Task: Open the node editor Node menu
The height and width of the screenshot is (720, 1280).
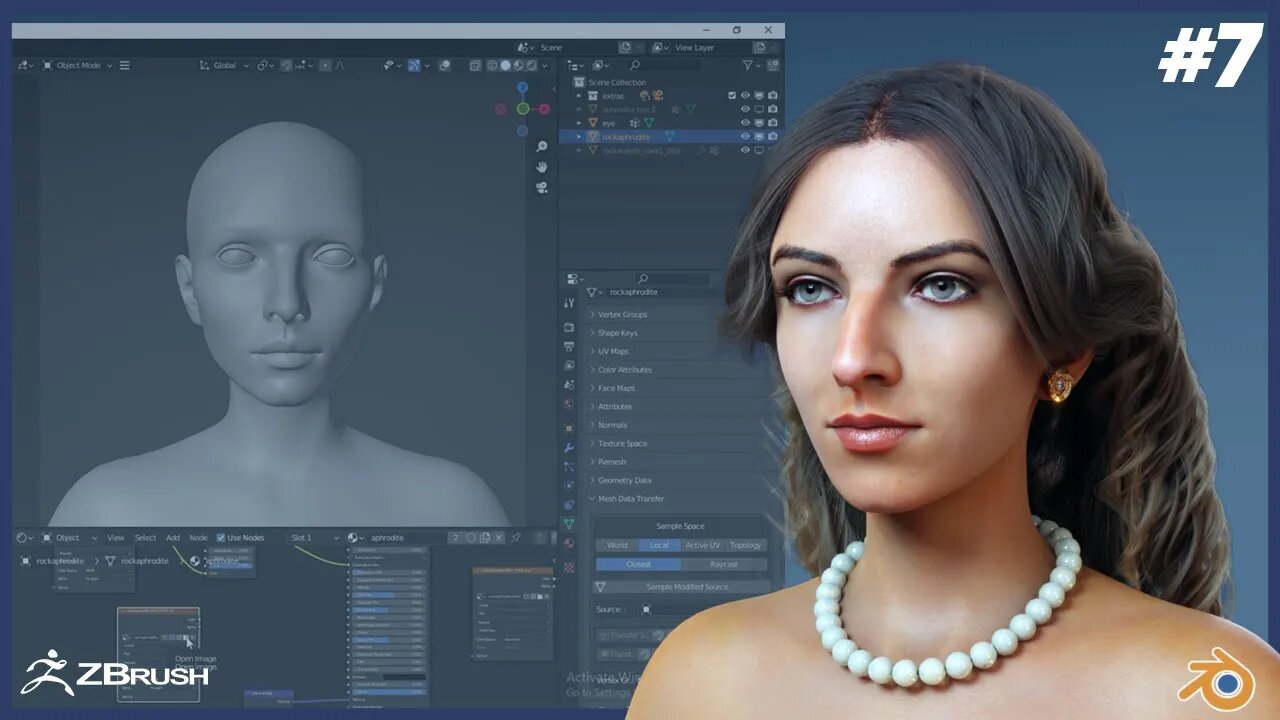Action: [198, 538]
